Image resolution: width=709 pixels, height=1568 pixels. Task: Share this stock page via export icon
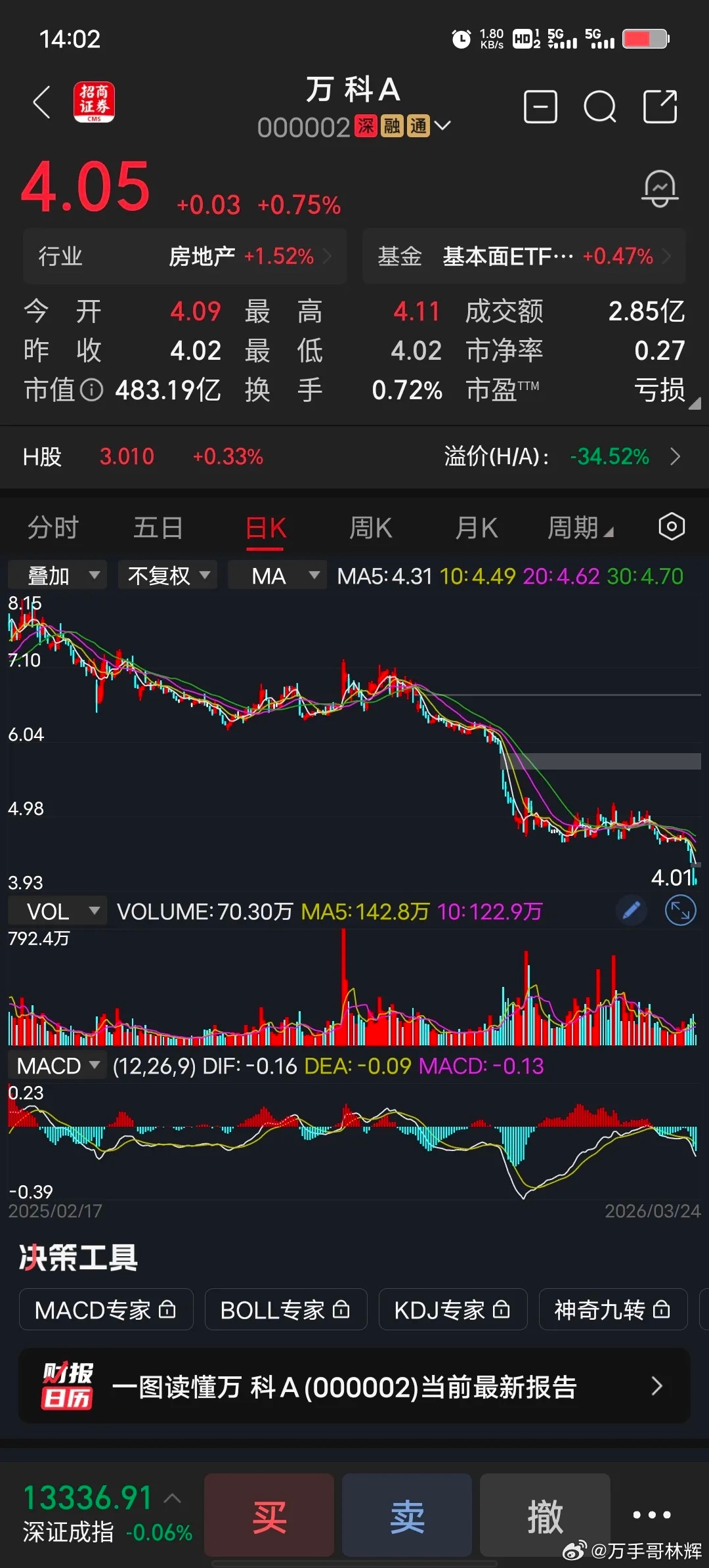click(x=660, y=106)
